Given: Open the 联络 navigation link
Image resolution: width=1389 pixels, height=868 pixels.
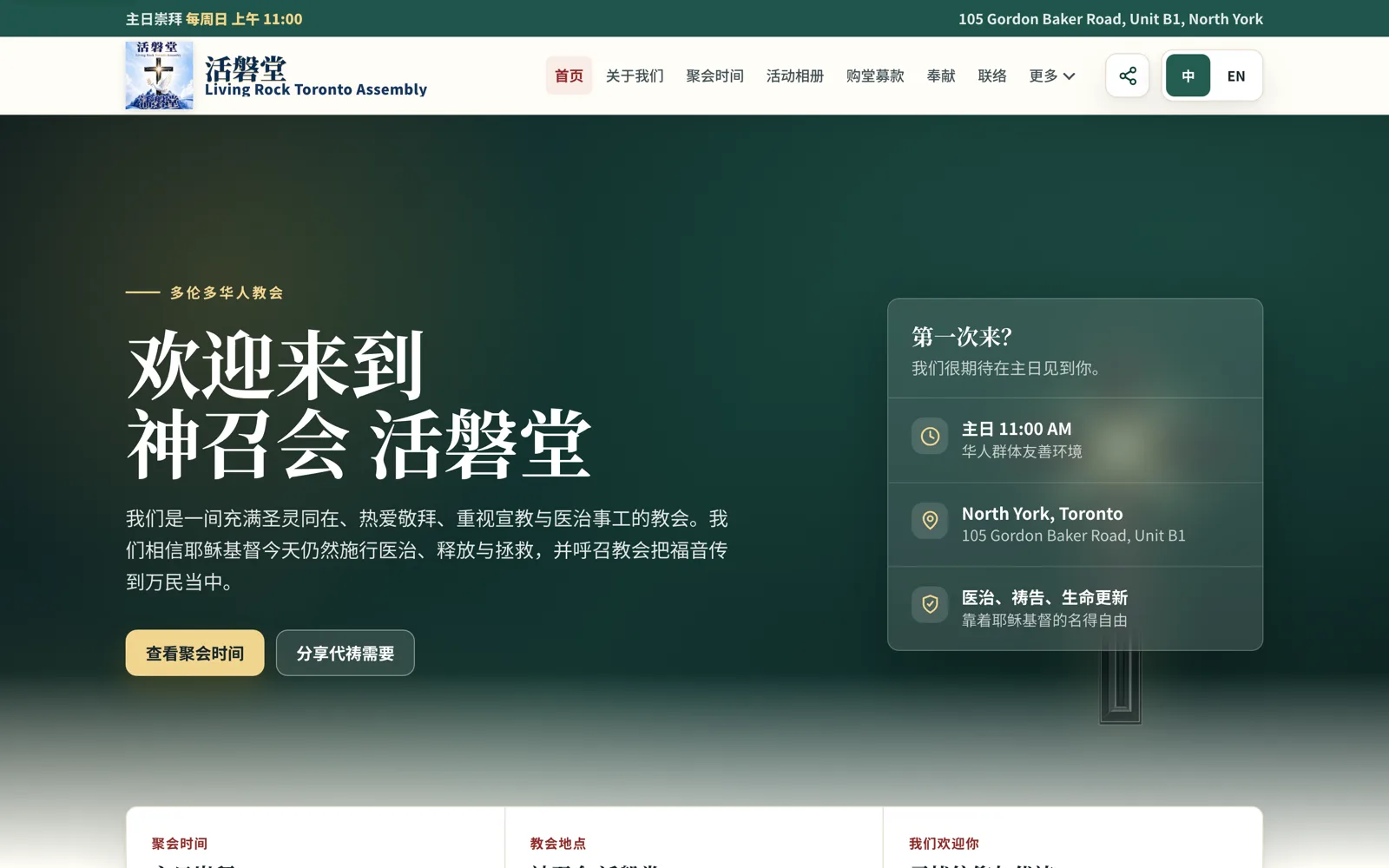Looking at the screenshot, I should [992, 76].
